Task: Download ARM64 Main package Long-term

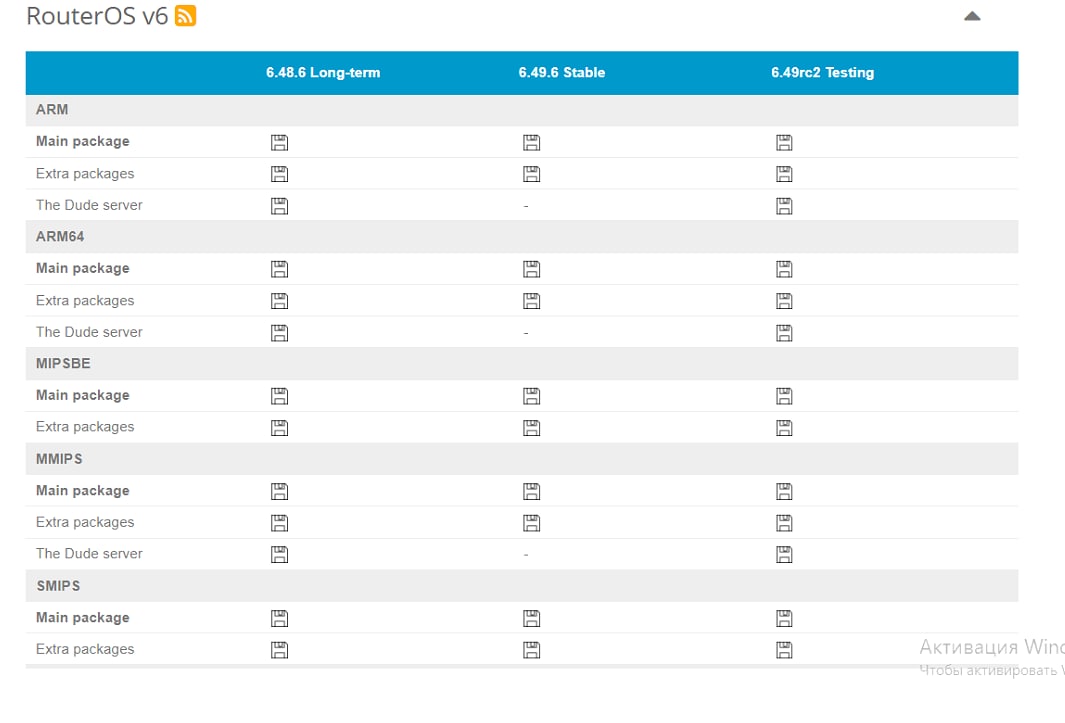Action: (x=279, y=269)
